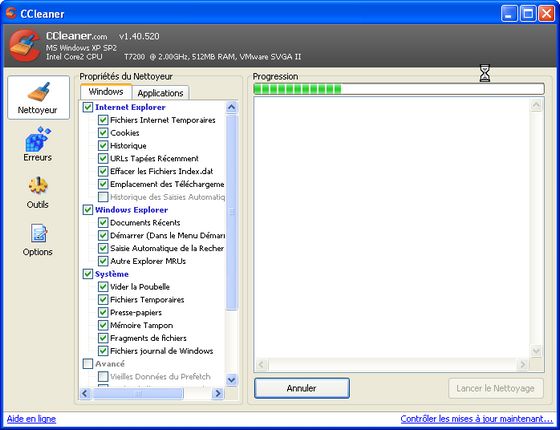Uncheck the Cookies checkbox
Screen dimensions: 560x430
(x=103, y=133)
